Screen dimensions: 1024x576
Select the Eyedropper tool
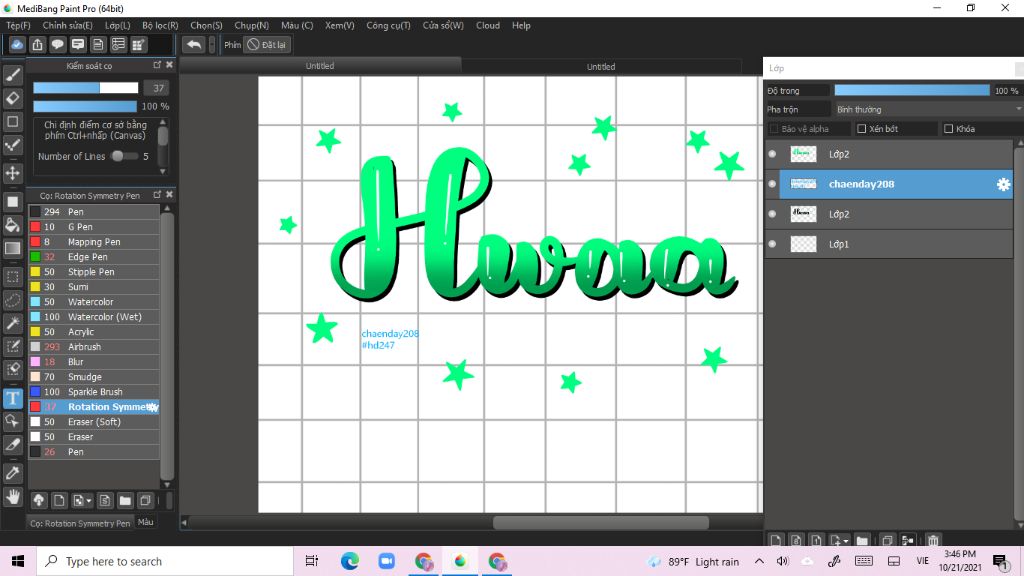[x=12, y=473]
